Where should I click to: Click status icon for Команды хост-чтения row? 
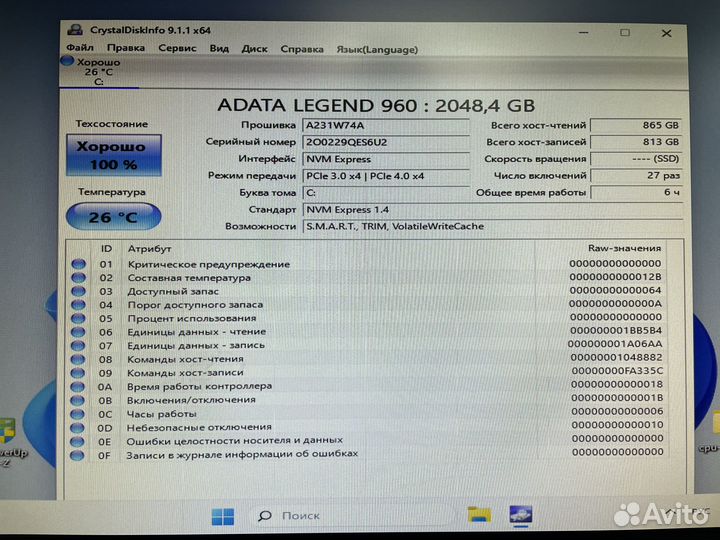coord(78,359)
